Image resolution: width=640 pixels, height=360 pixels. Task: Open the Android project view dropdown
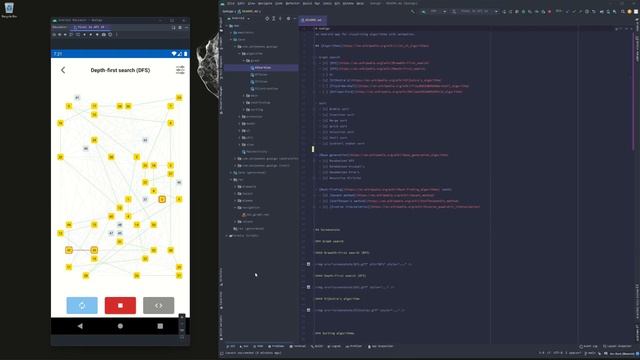(x=239, y=18)
